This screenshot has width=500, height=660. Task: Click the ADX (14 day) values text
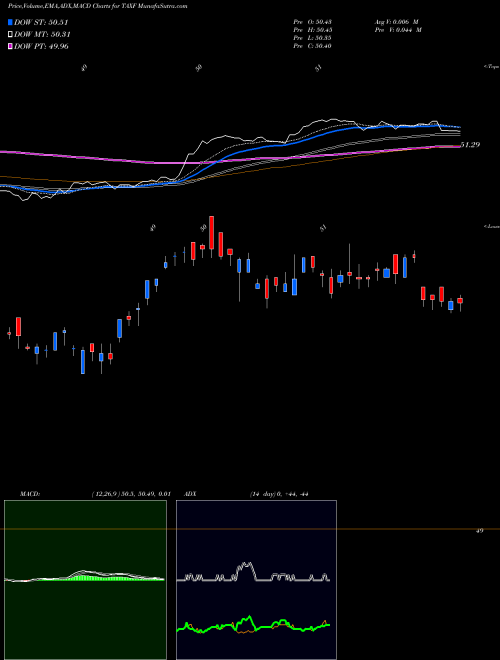[279, 494]
